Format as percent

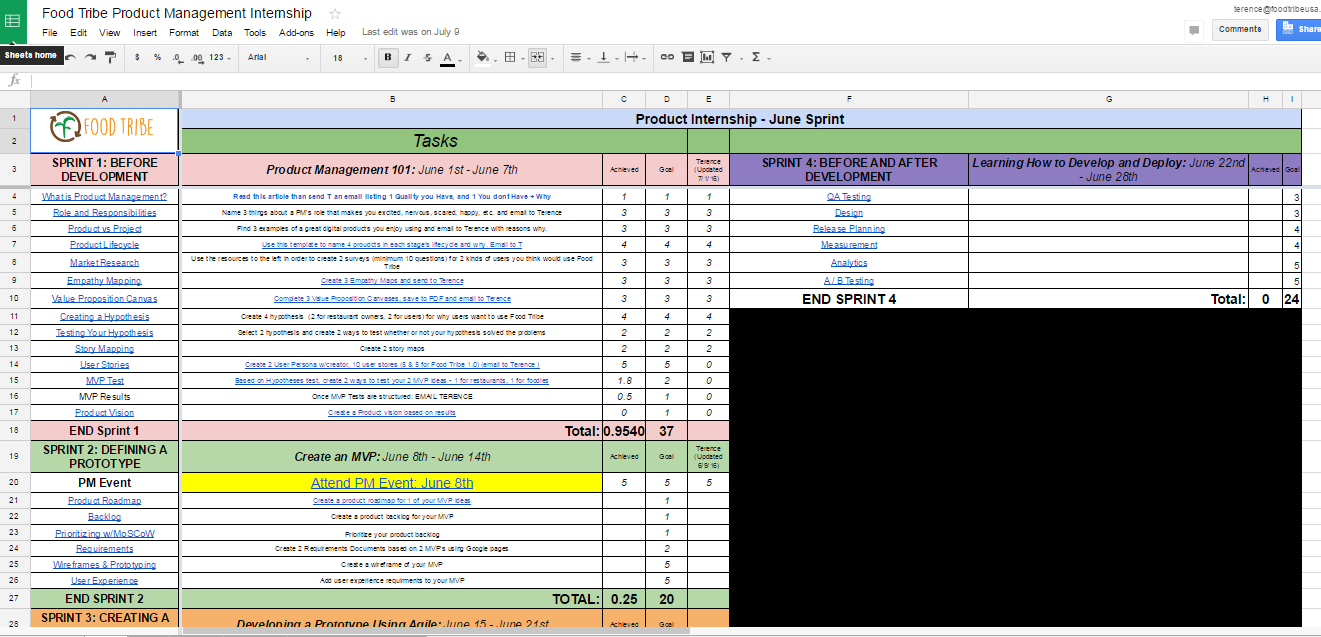[157, 58]
